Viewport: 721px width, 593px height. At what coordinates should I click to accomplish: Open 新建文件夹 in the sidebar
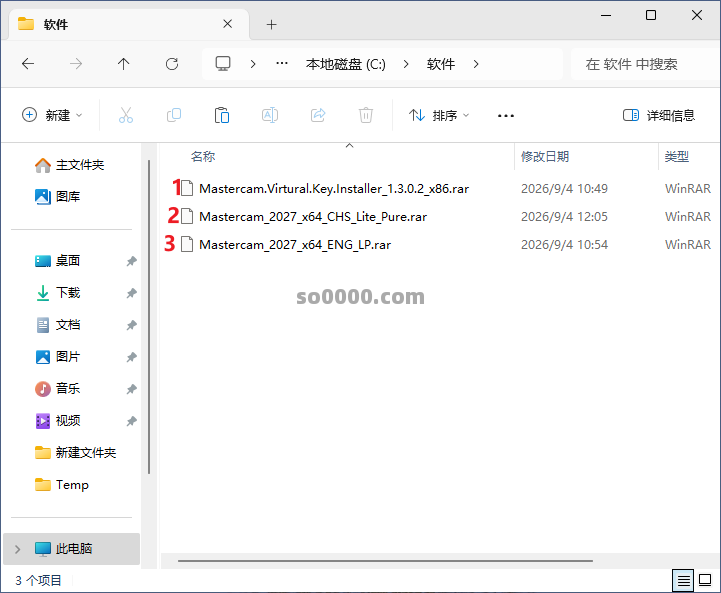(x=76, y=452)
